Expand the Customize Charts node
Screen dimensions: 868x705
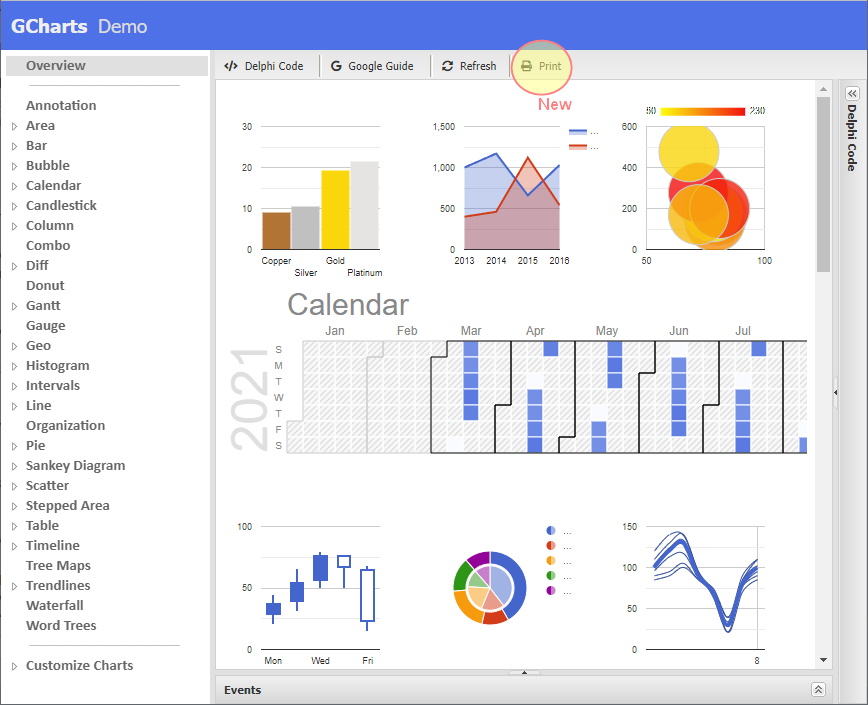point(14,666)
